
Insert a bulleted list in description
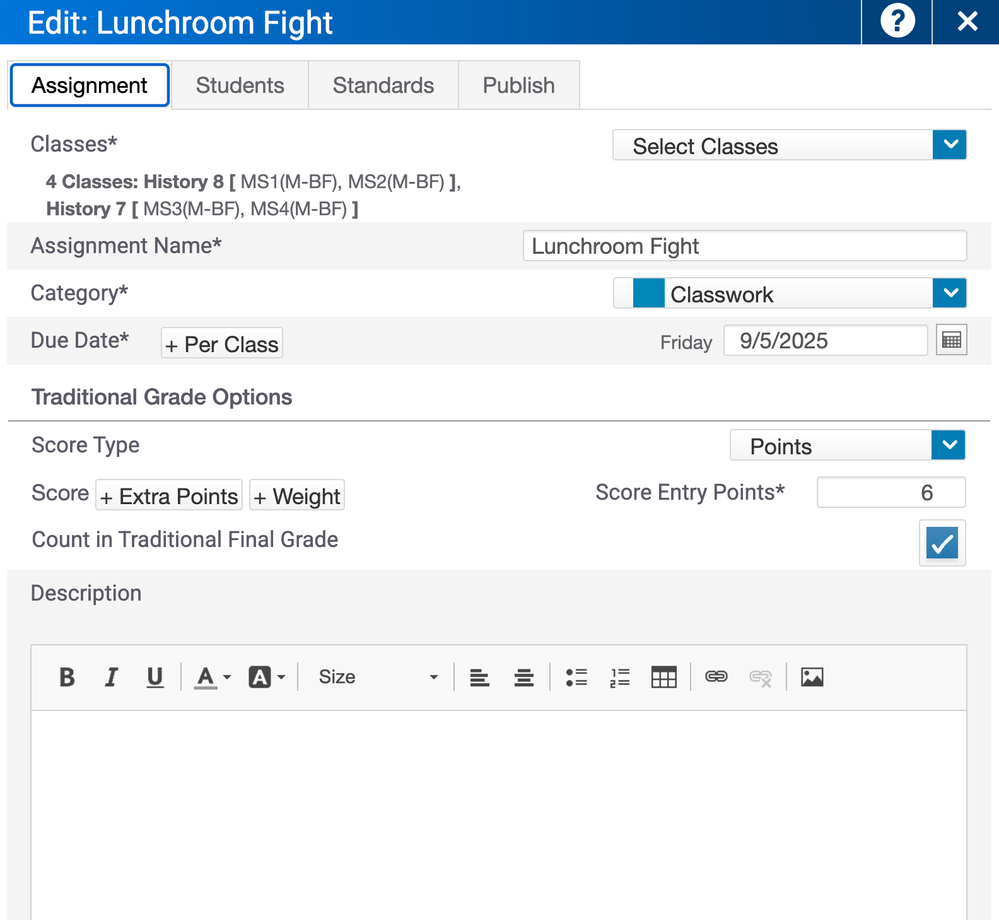tap(576, 678)
